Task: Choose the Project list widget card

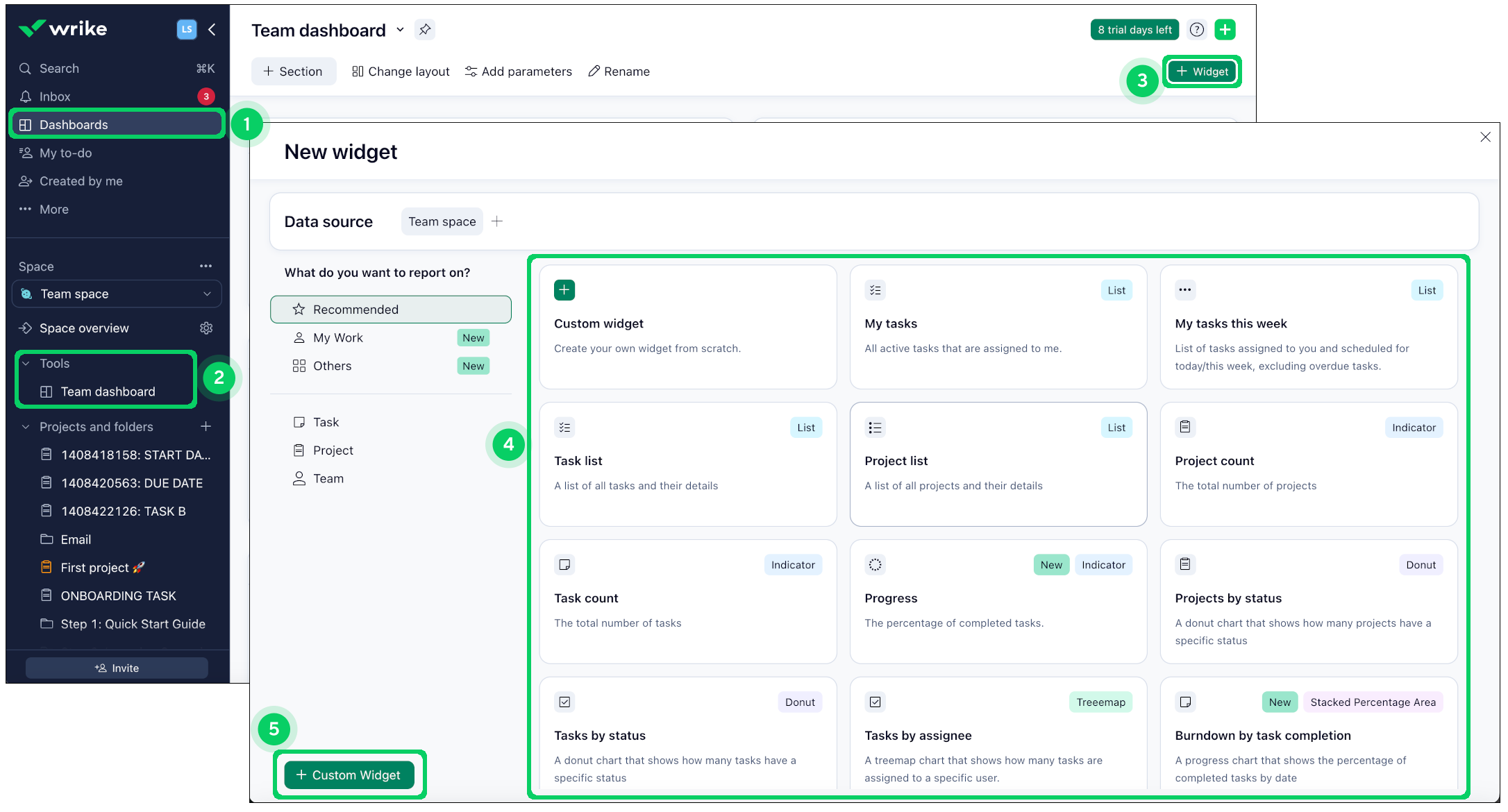Action: [x=998, y=464]
